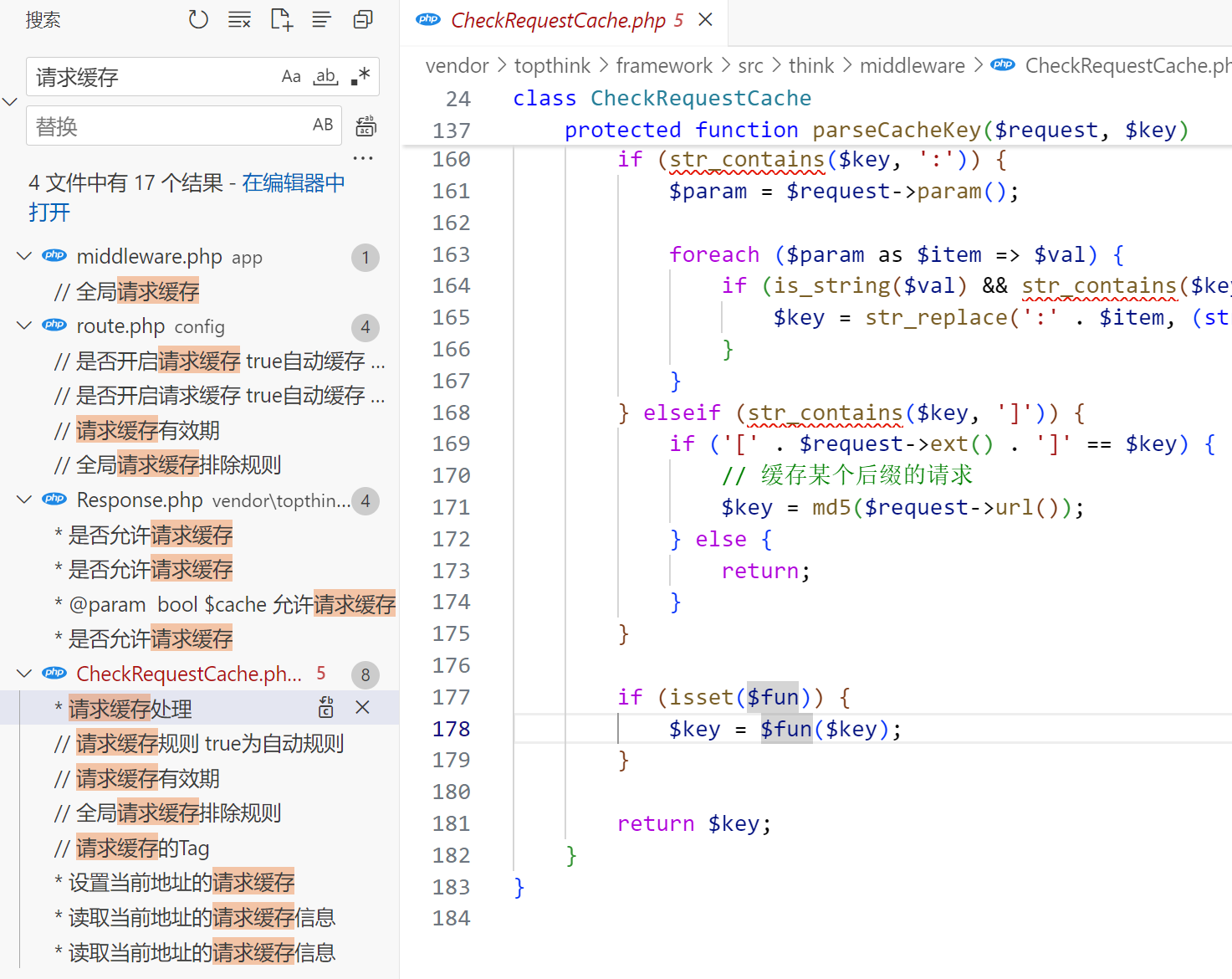Open a new search editor
Viewport: 1232px width, 979px height.
tap(281, 19)
